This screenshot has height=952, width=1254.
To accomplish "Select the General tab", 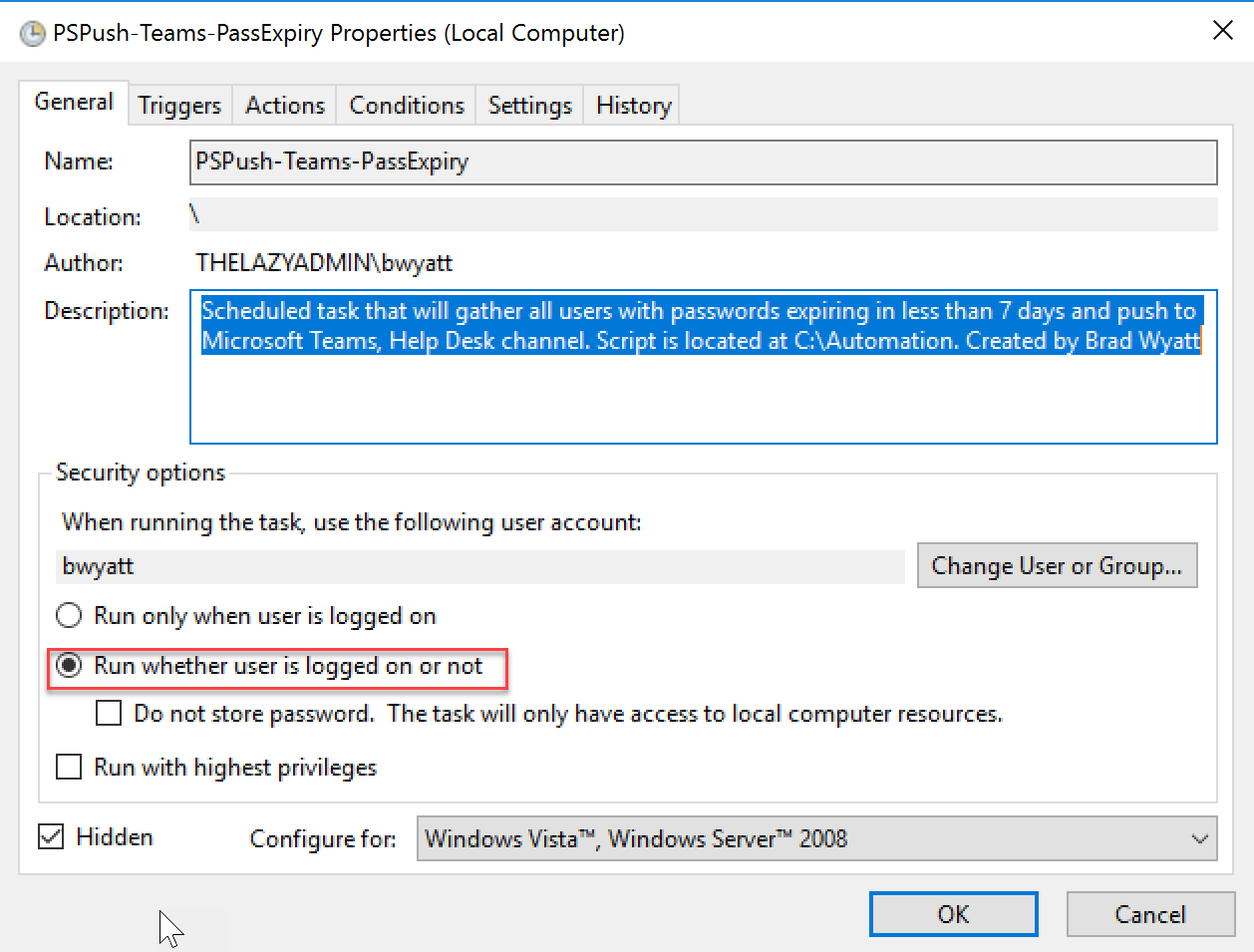I will click(74, 102).
